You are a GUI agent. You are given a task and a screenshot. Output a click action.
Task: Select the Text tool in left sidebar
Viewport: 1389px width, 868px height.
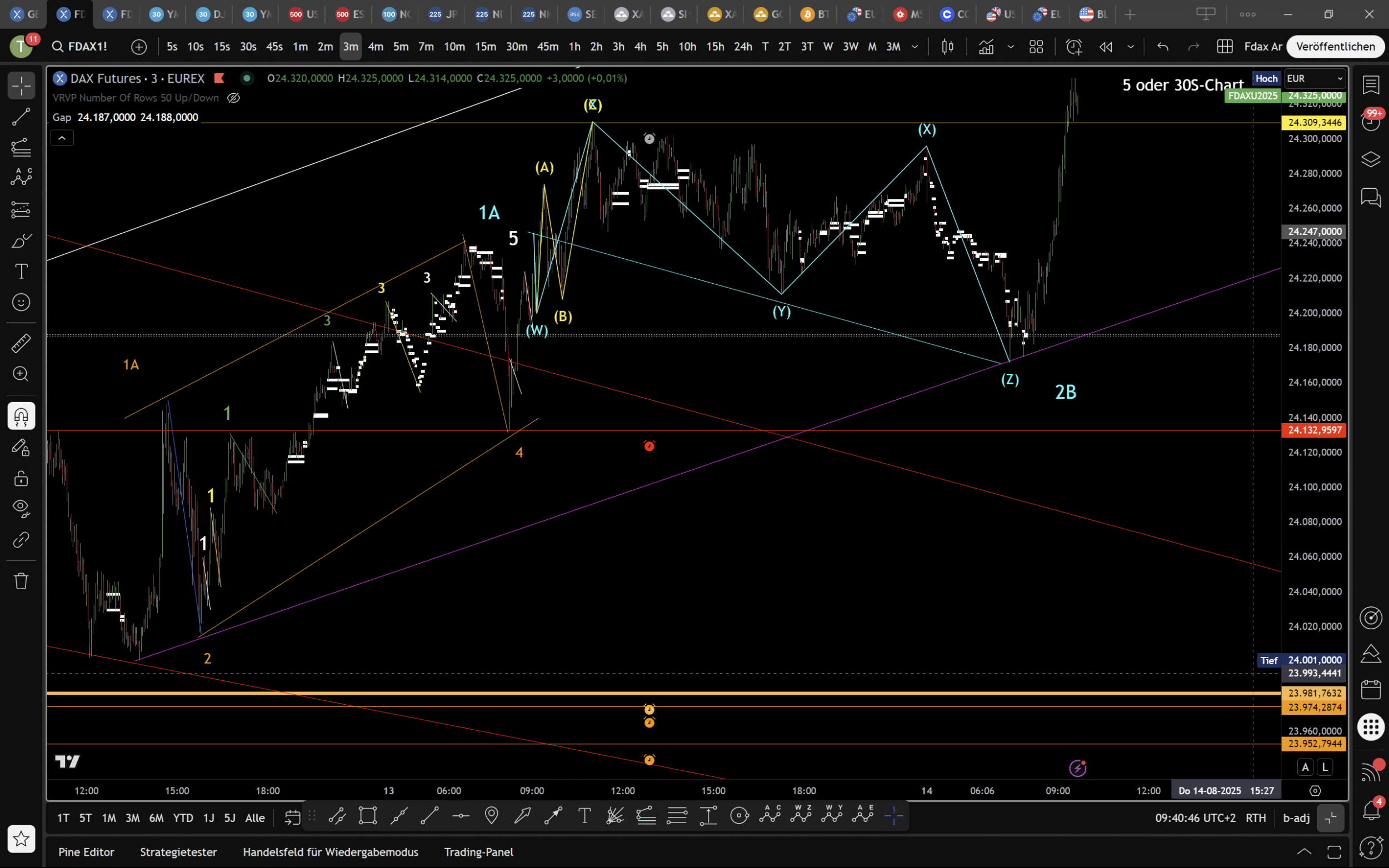click(x=21, y=271)
